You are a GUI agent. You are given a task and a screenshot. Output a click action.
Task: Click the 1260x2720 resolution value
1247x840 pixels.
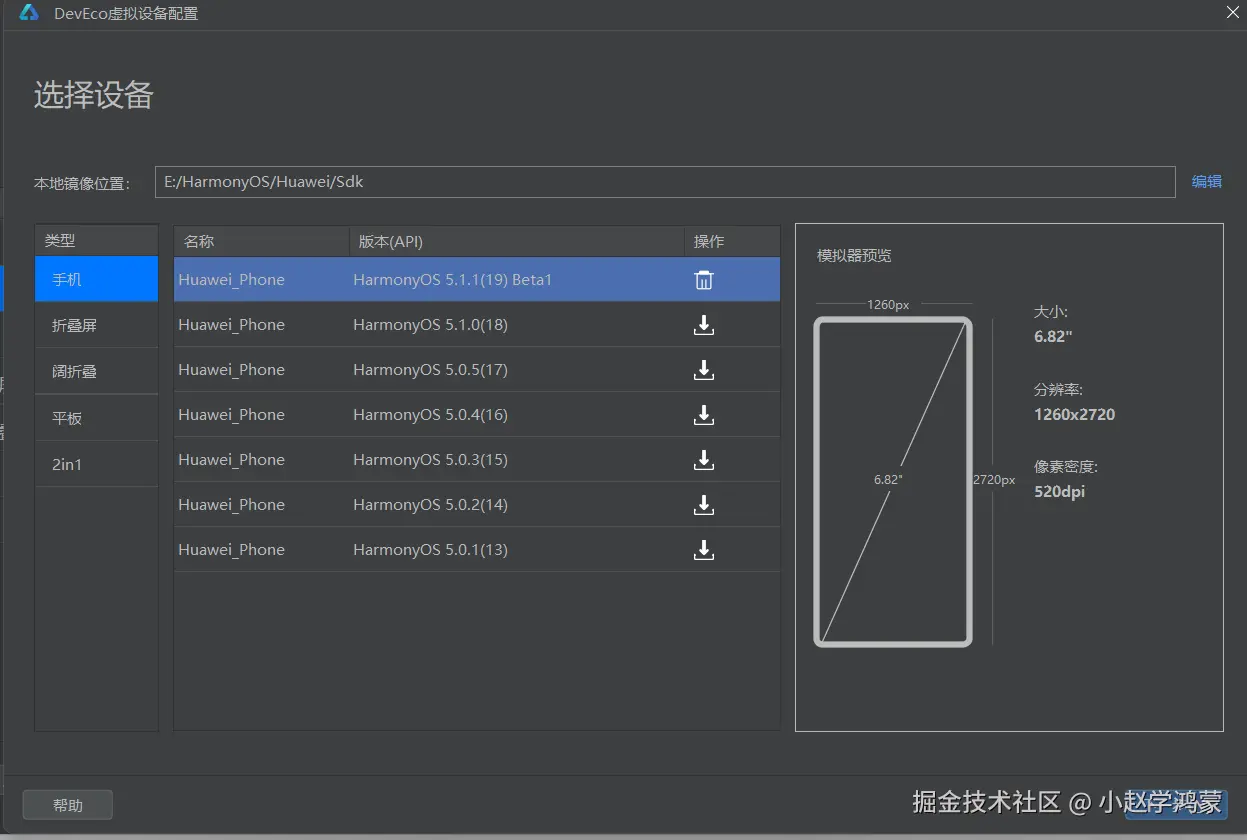(1074, 414)
